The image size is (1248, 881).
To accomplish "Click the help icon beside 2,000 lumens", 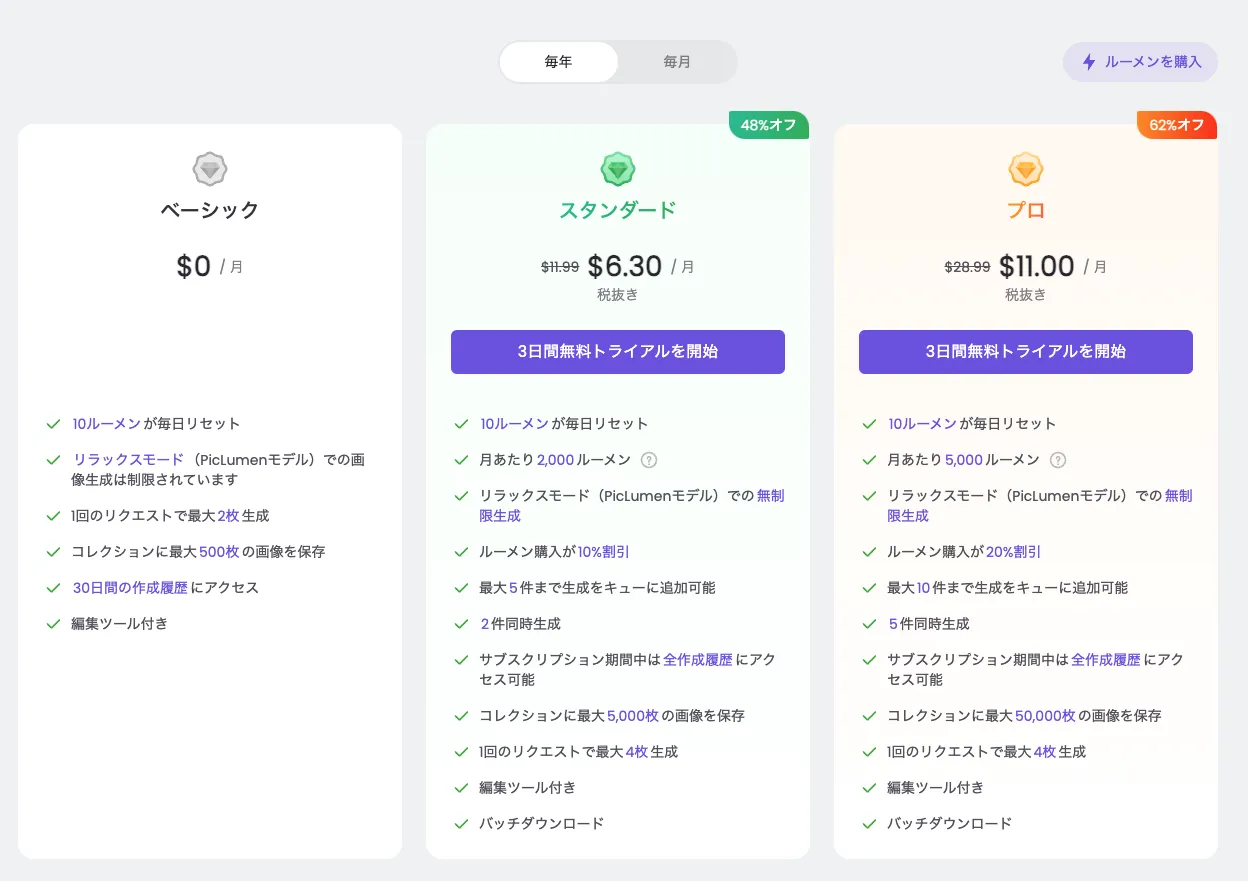I will coord(649,460).
